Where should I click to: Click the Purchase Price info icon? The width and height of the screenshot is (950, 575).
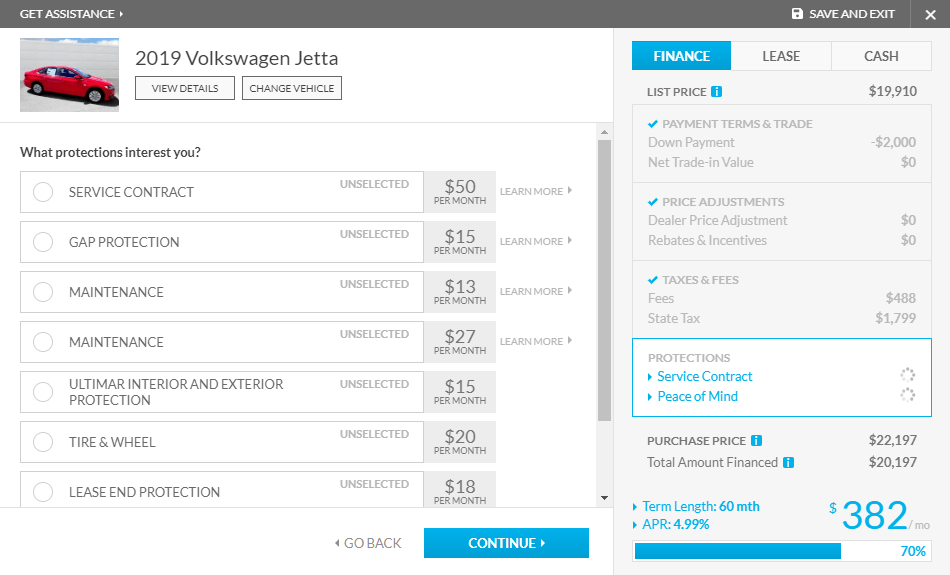[x=756, y=440]
